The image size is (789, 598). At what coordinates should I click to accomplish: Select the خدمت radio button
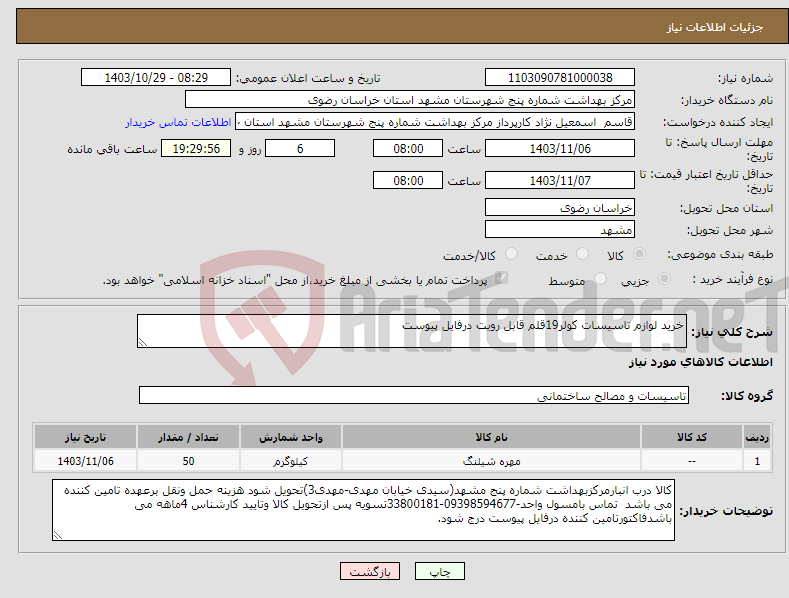click(582, 254)
